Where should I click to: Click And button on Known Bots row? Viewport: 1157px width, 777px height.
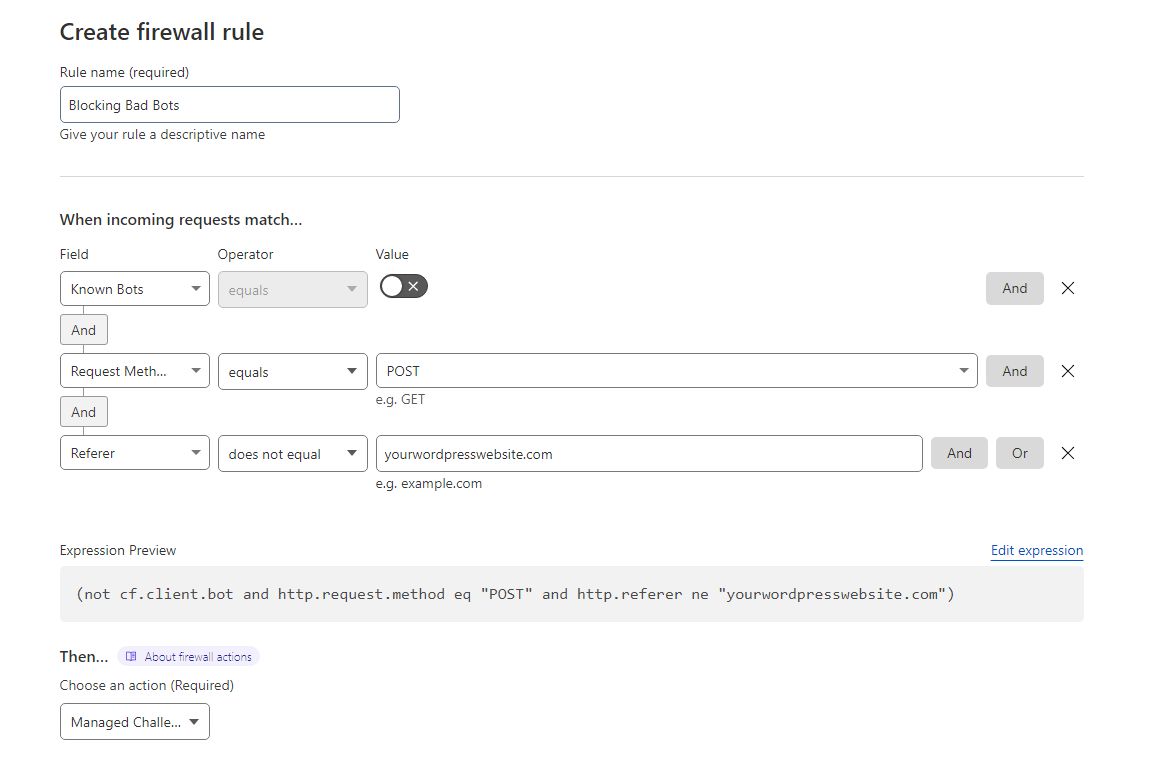(1015, 289)
